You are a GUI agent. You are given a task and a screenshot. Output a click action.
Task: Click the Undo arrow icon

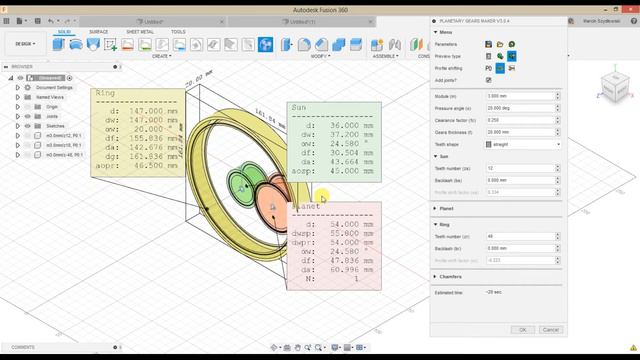point(51,21)
